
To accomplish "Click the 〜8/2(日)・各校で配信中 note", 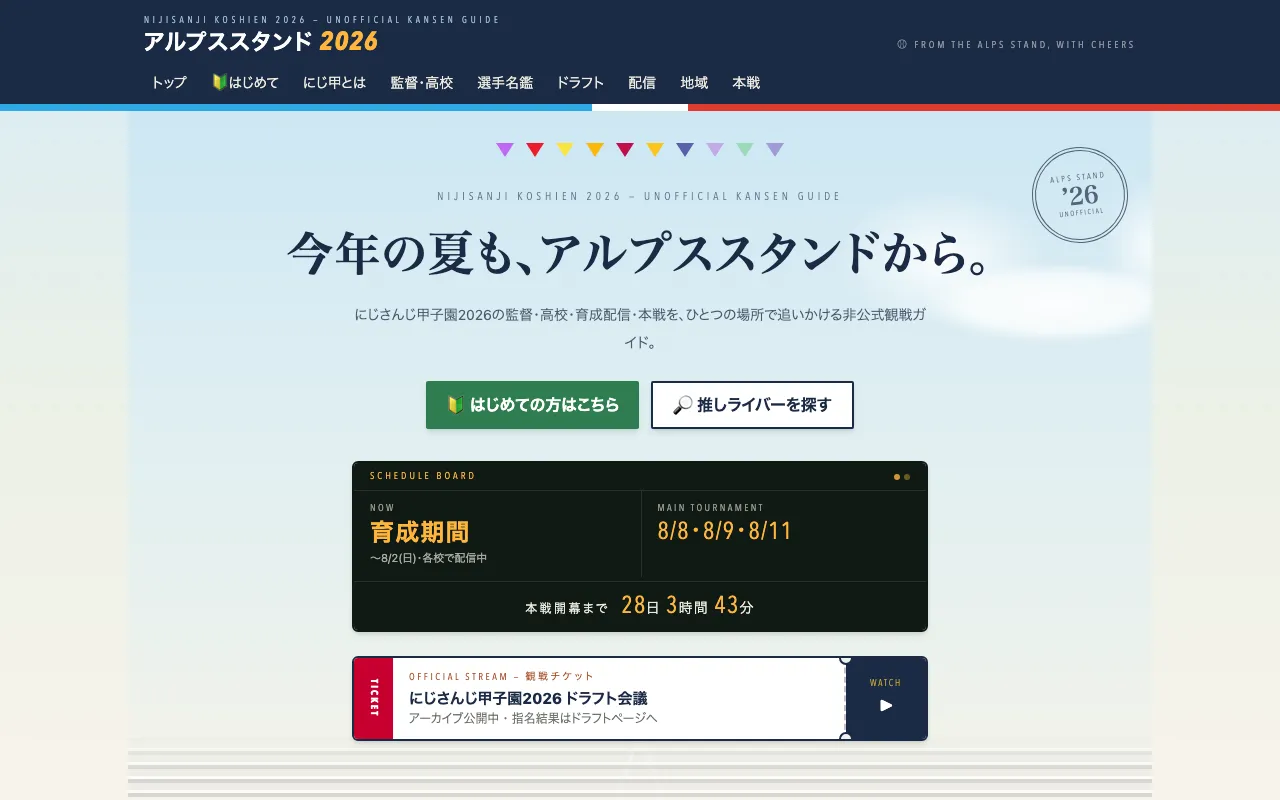I will pos(428,558).
